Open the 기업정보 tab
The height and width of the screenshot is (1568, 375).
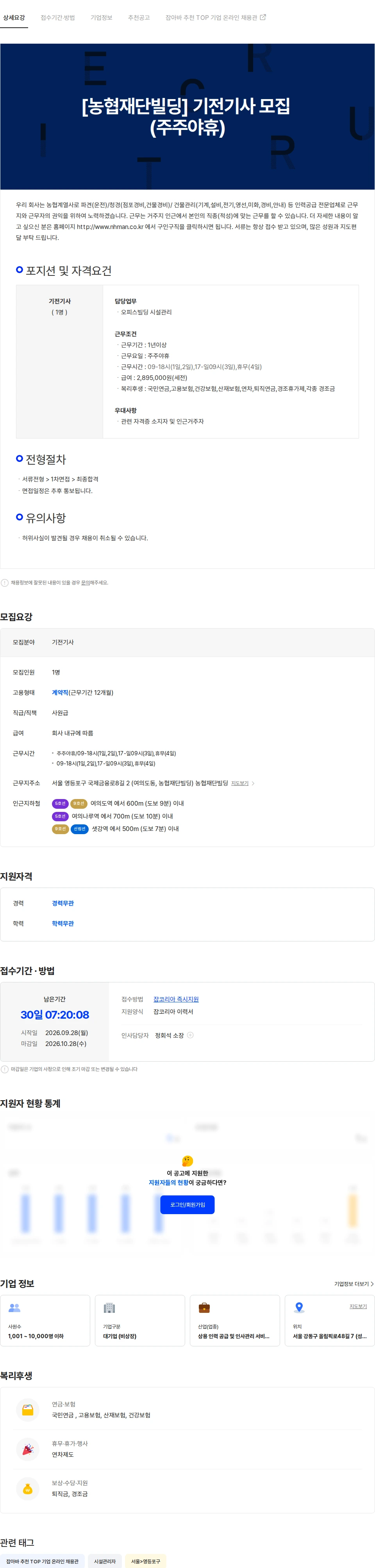click(101, 18)
